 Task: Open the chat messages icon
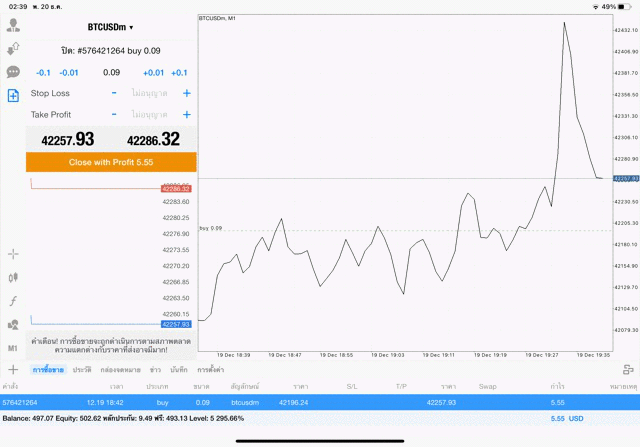click(x=13, y=72)
